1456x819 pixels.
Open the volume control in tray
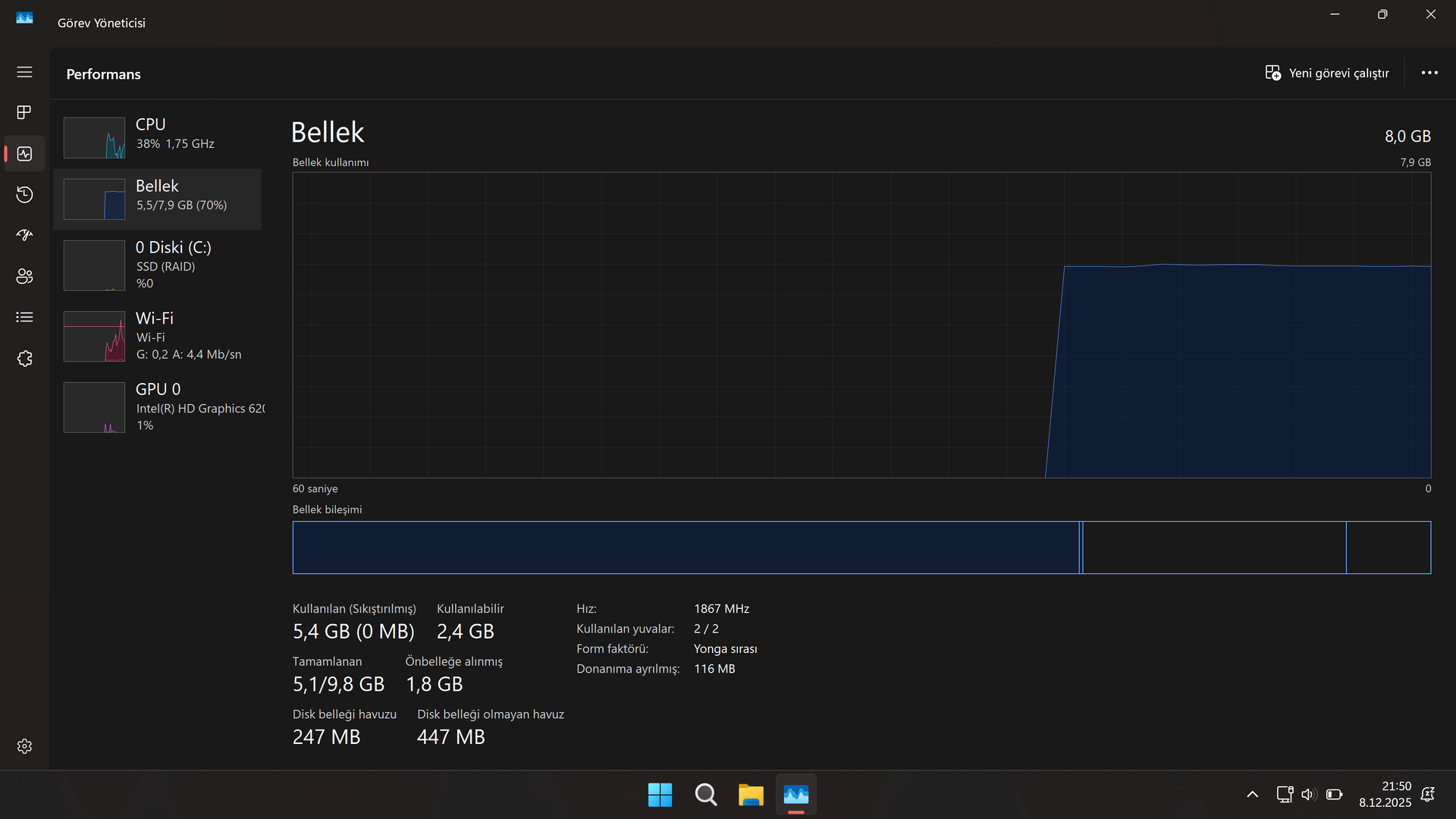click(x=1308, y=795)
